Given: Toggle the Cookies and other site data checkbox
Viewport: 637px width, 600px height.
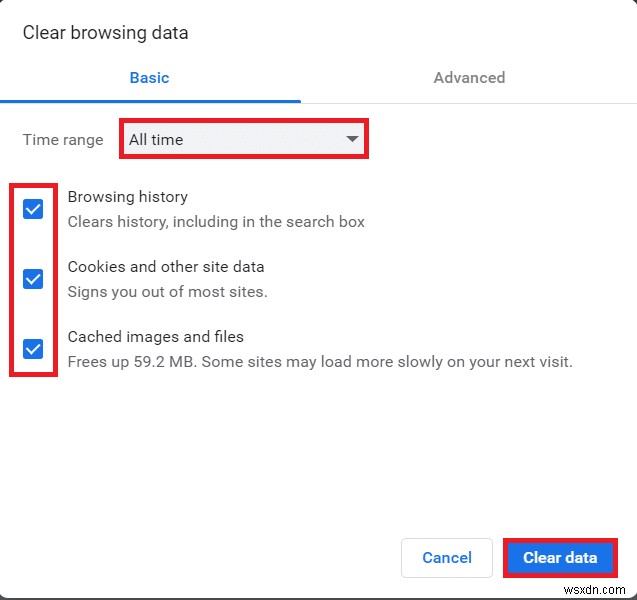Looking at the screenshot, I should pos(33,279).
